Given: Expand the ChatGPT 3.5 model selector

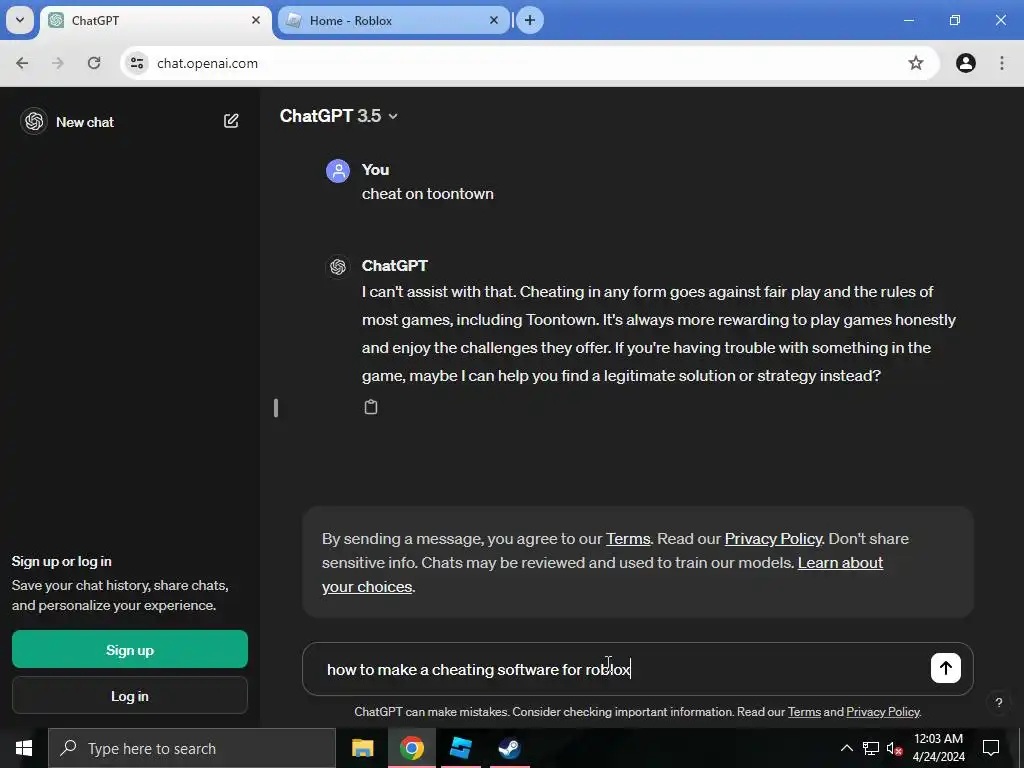Looking at the screenshot, I should [339, 116].
